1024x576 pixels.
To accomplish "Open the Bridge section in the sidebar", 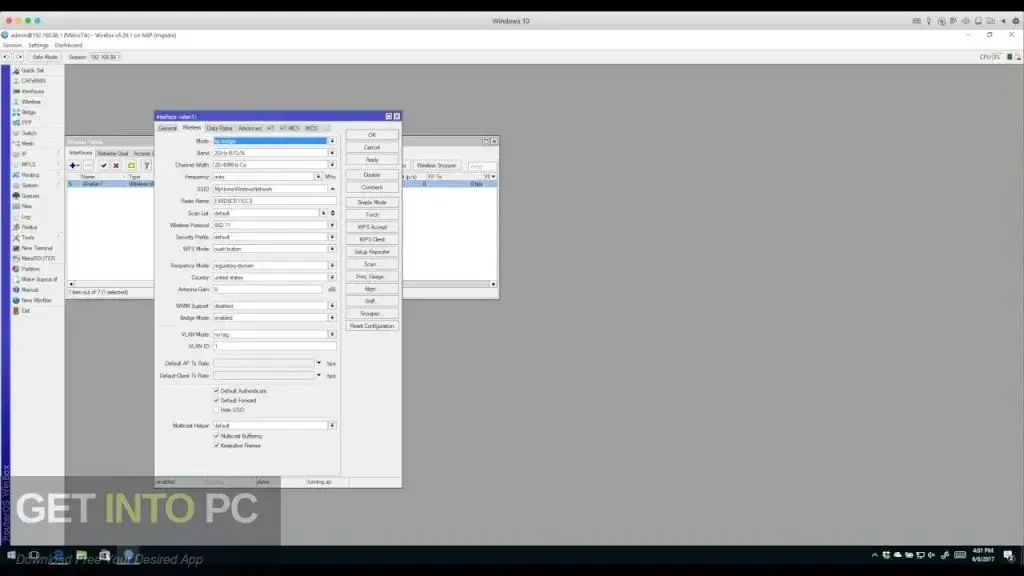I will pos(29,112).
